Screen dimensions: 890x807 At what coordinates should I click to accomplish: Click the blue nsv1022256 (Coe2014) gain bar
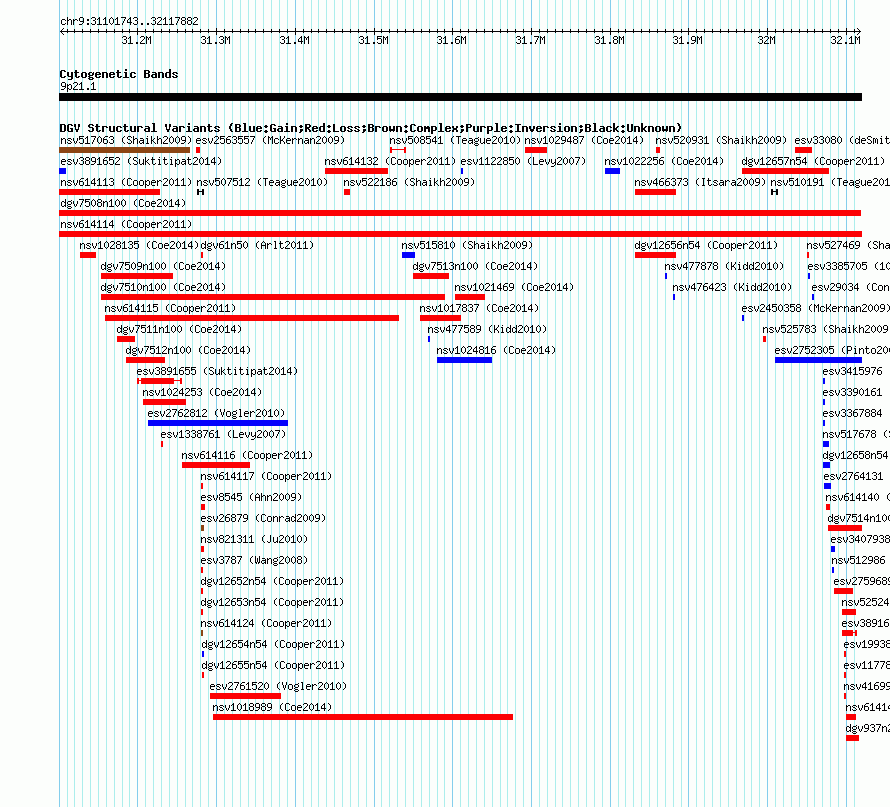(612, 171)
